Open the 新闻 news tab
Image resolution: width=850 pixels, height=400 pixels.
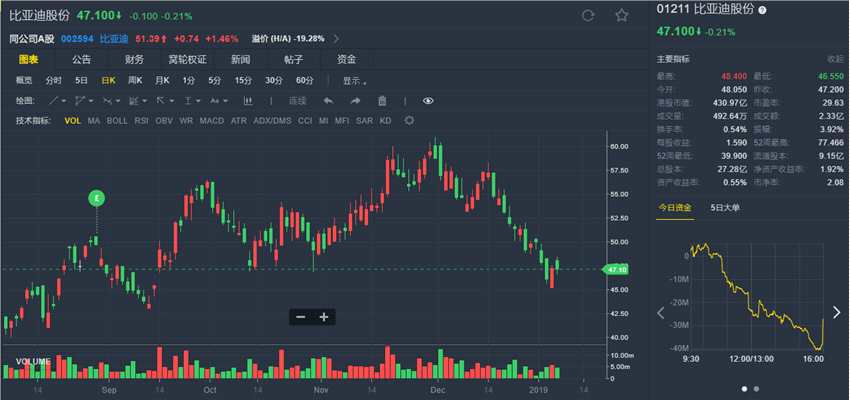[241, 59]
